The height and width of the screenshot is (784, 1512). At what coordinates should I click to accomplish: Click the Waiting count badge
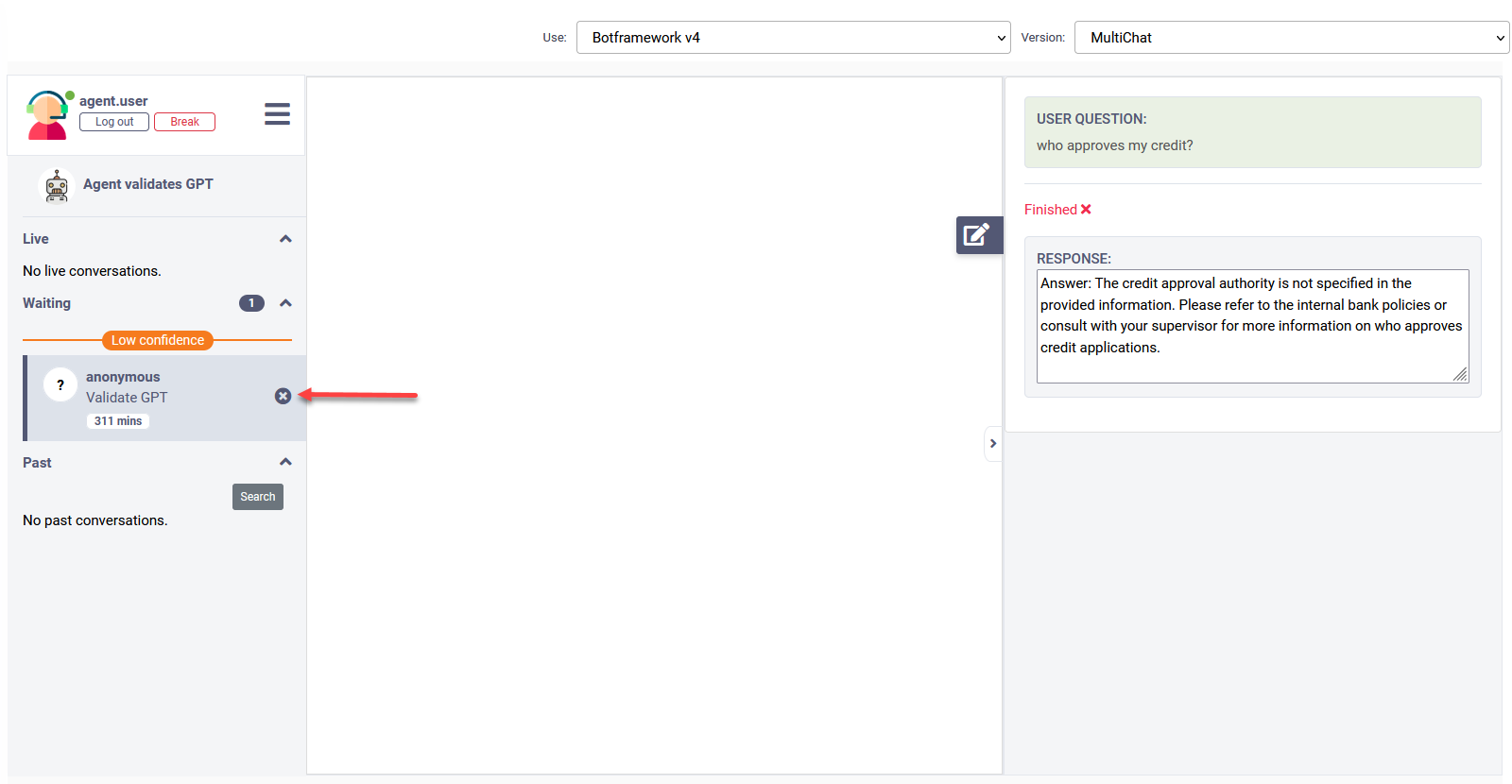point(251,303)
